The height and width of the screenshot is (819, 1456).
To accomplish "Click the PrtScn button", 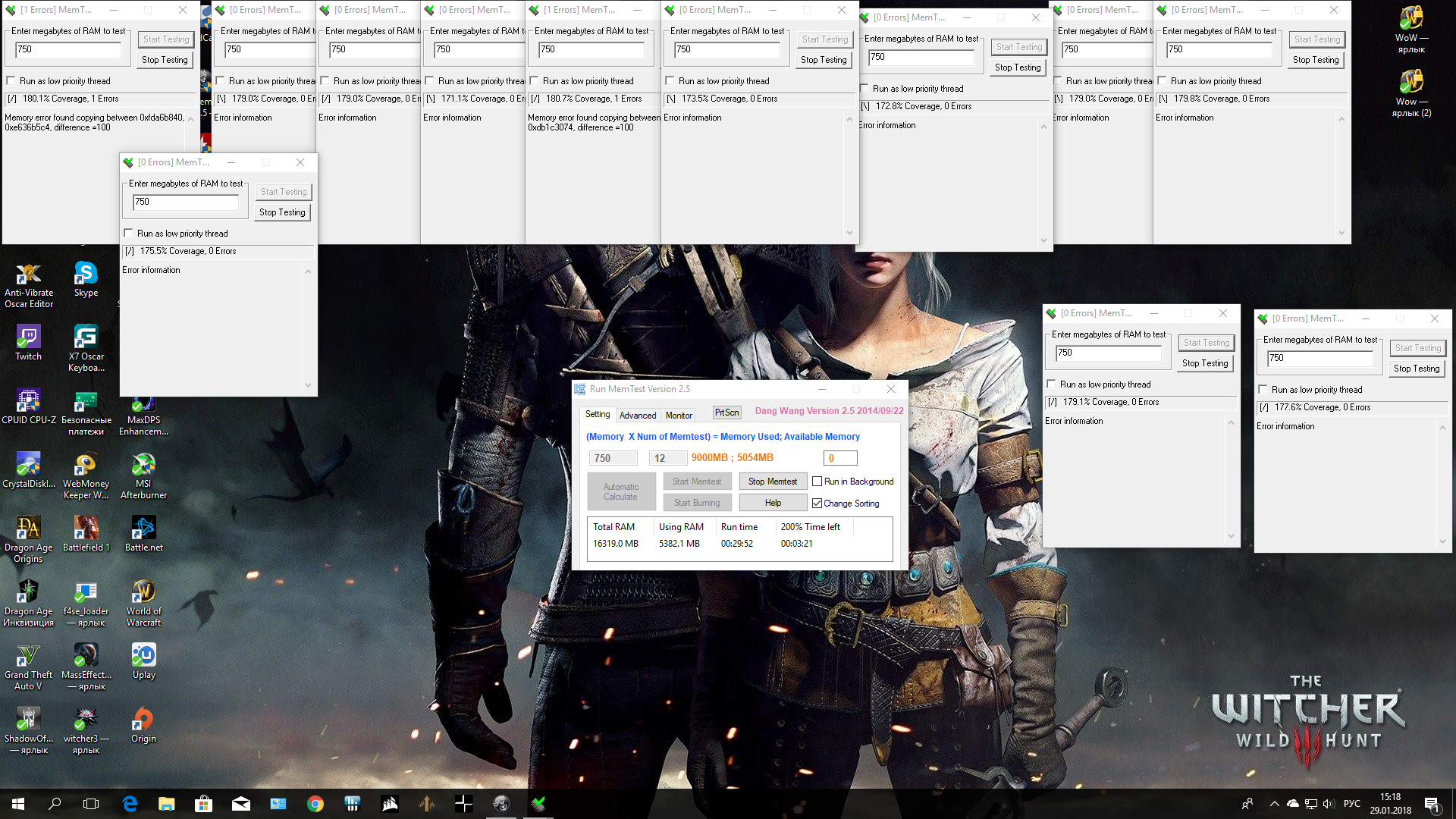I will 726,413.
